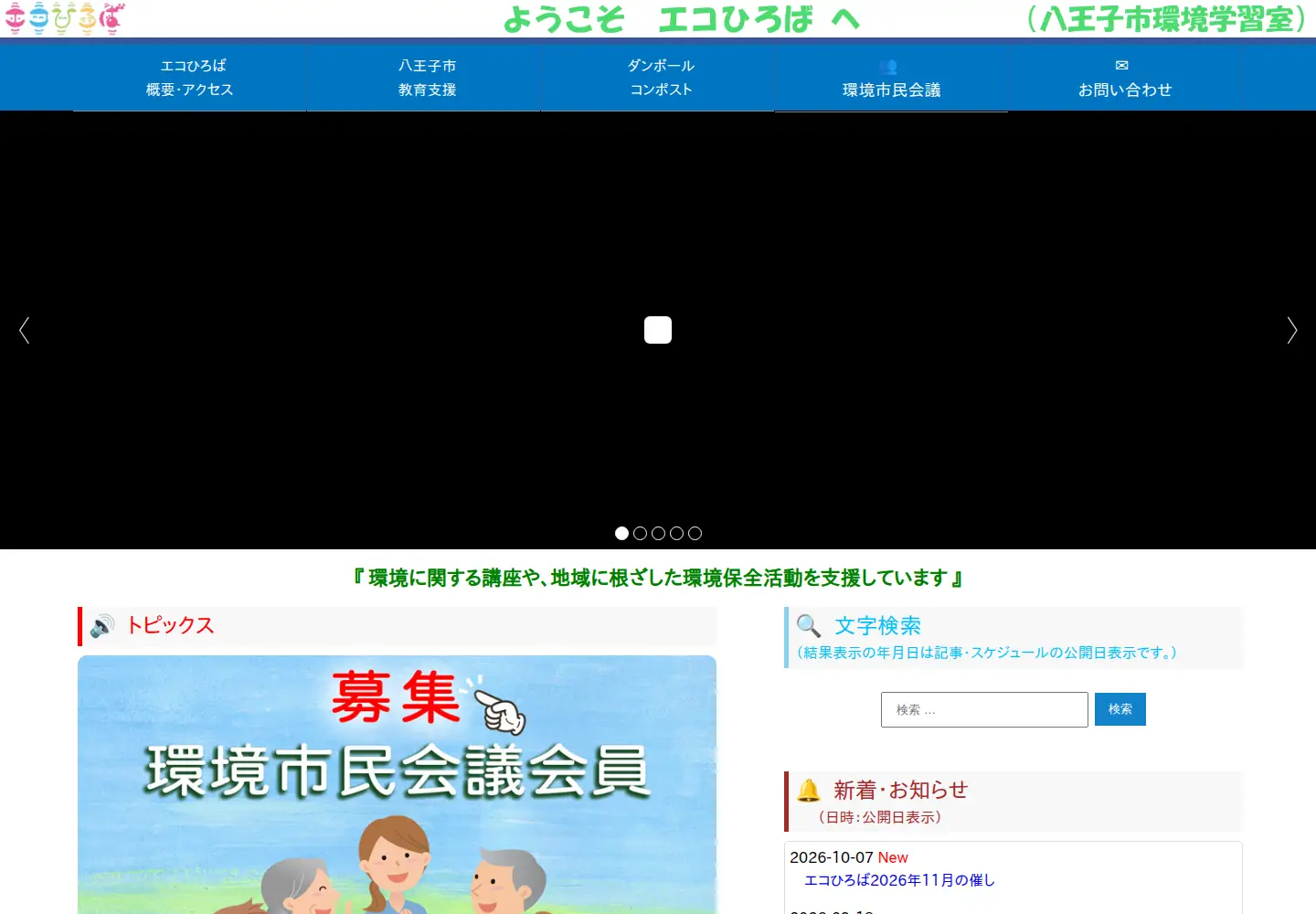The image size is (1316, 914).
Task: Click the 新着・お知らせ section heading
Action: point(900,790)
